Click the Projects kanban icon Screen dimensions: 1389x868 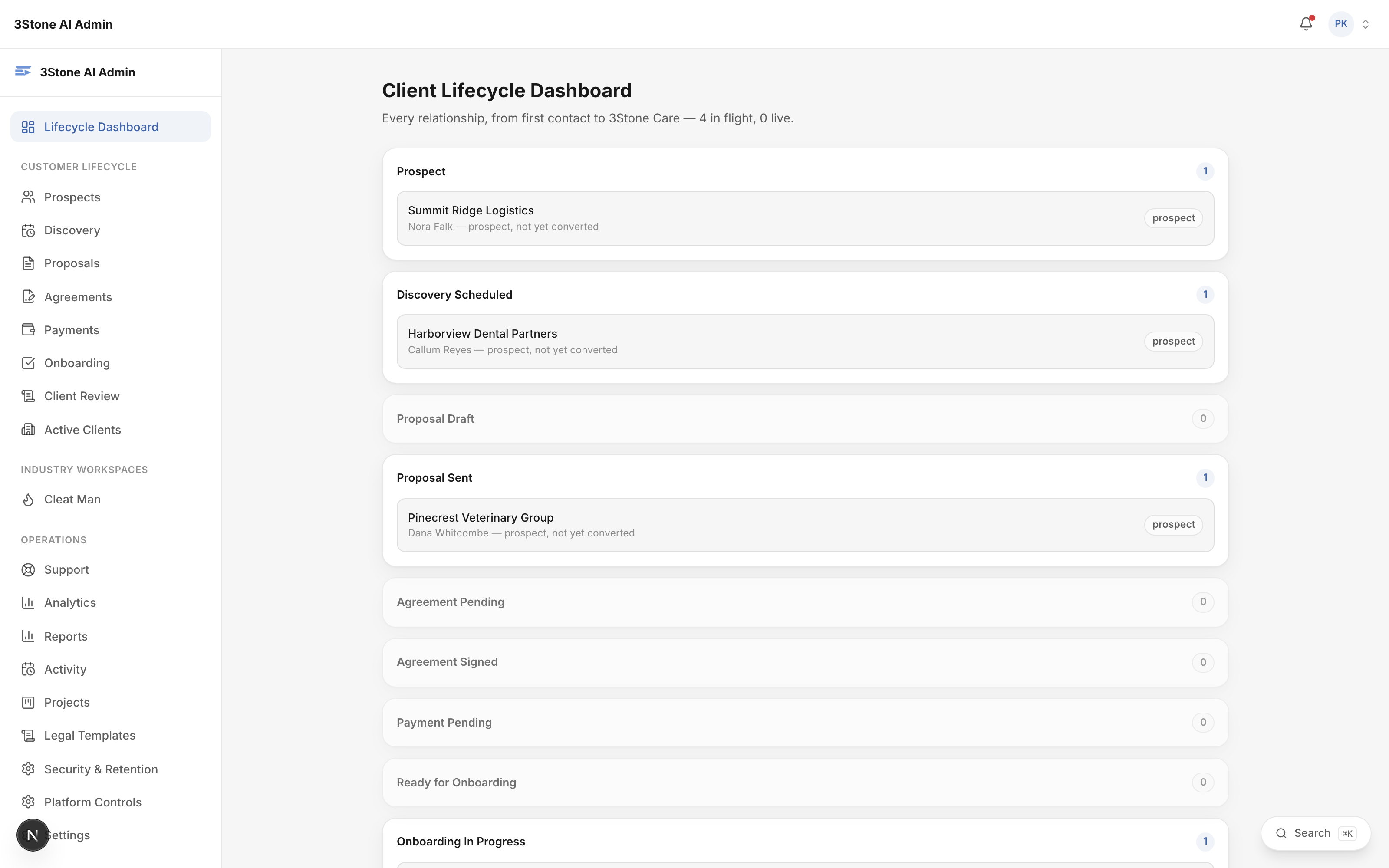28,702
